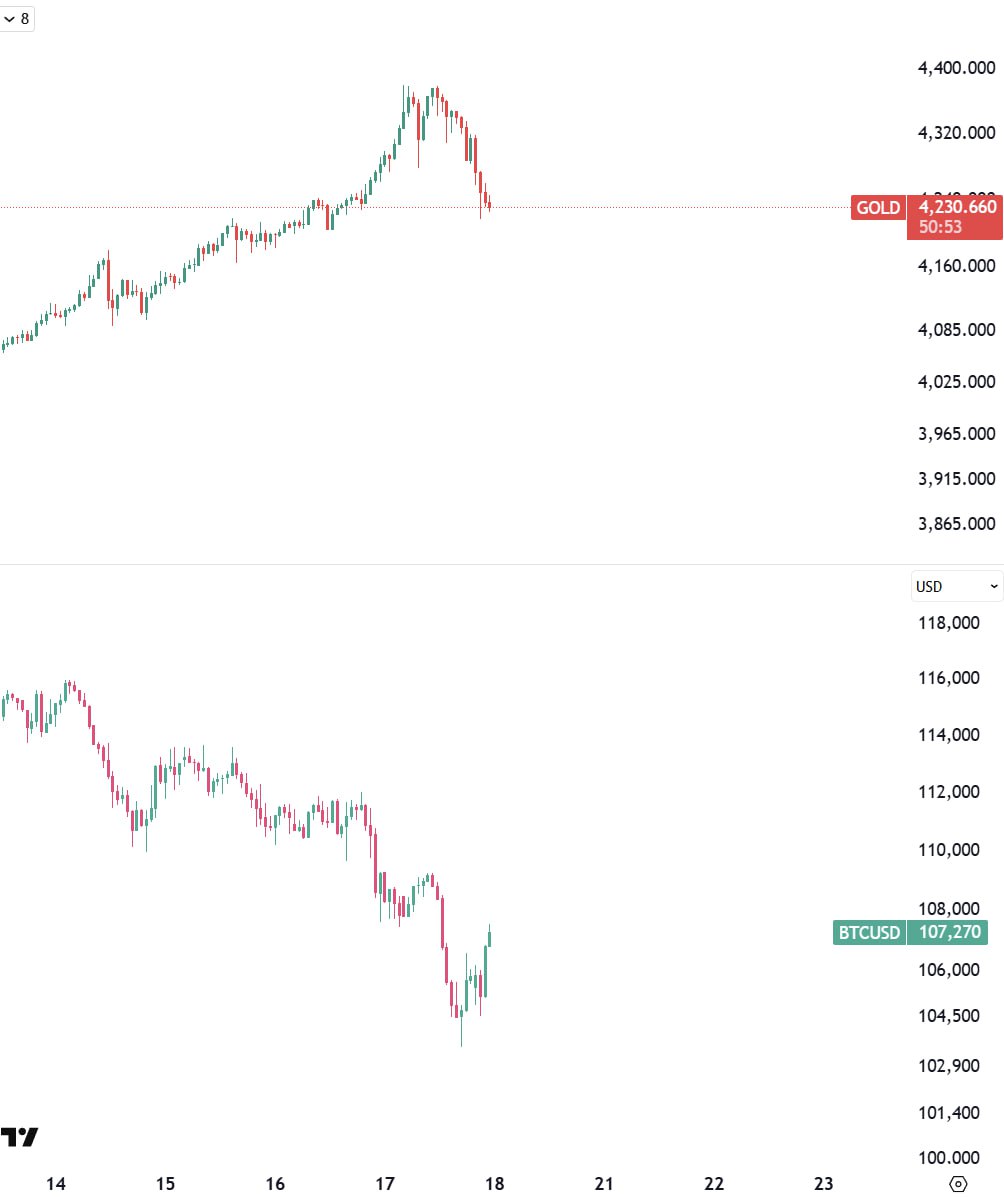Click the 100,000 Bitcoin price scale label
Screen dimensions: 1004x1197
949,1157
